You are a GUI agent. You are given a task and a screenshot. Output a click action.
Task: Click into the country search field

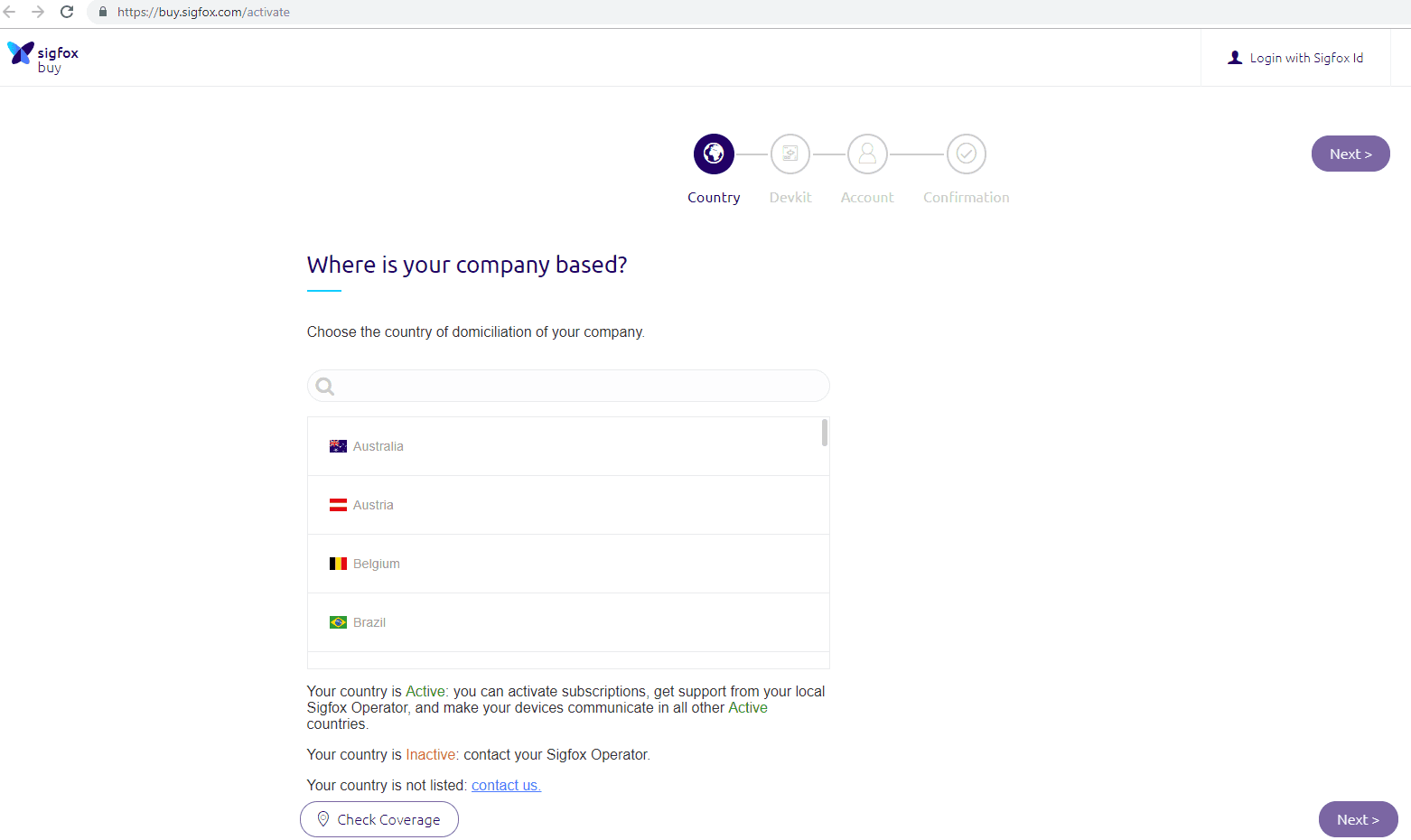point(578,386)
